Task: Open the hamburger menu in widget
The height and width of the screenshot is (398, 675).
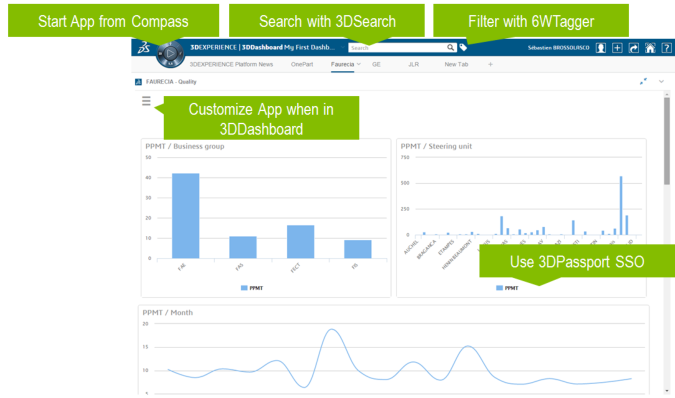Action: (146, 101)
